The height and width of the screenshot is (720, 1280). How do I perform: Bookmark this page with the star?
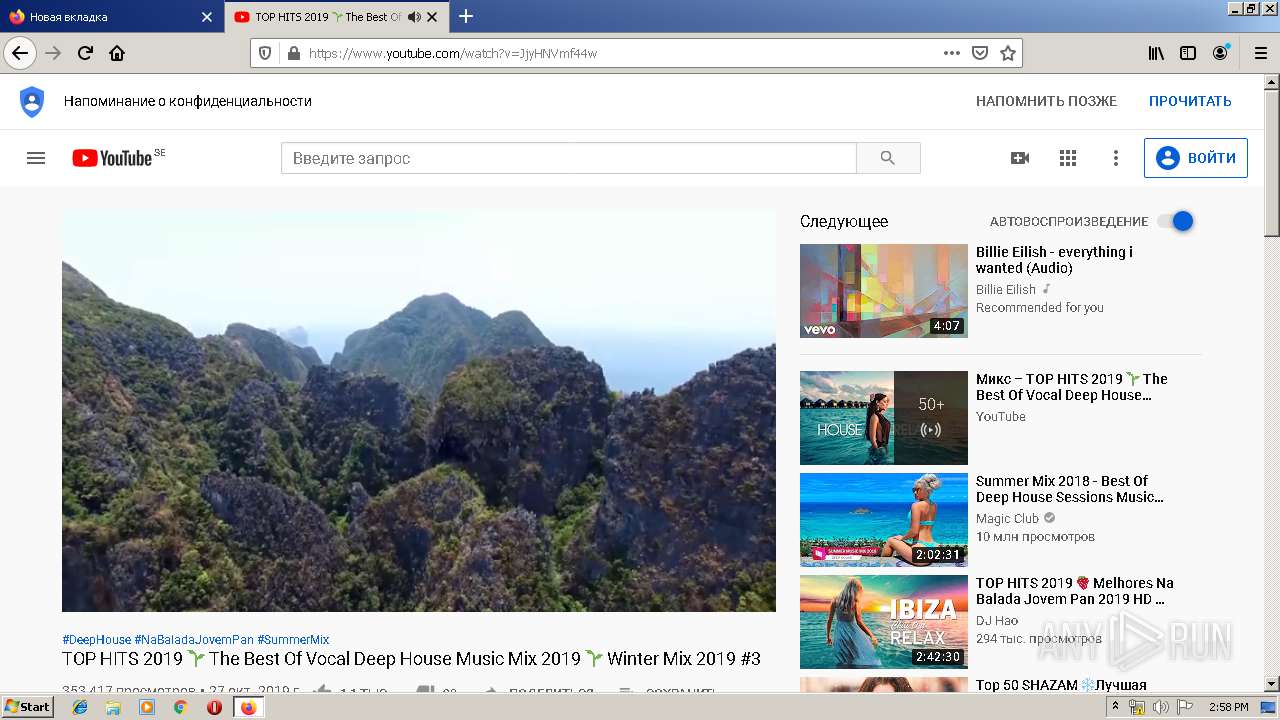coord(1008,53)
